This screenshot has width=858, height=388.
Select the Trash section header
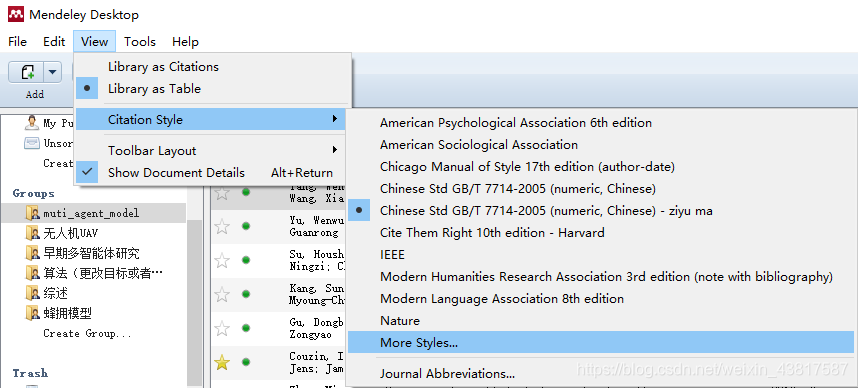click(x=30, y=373)
